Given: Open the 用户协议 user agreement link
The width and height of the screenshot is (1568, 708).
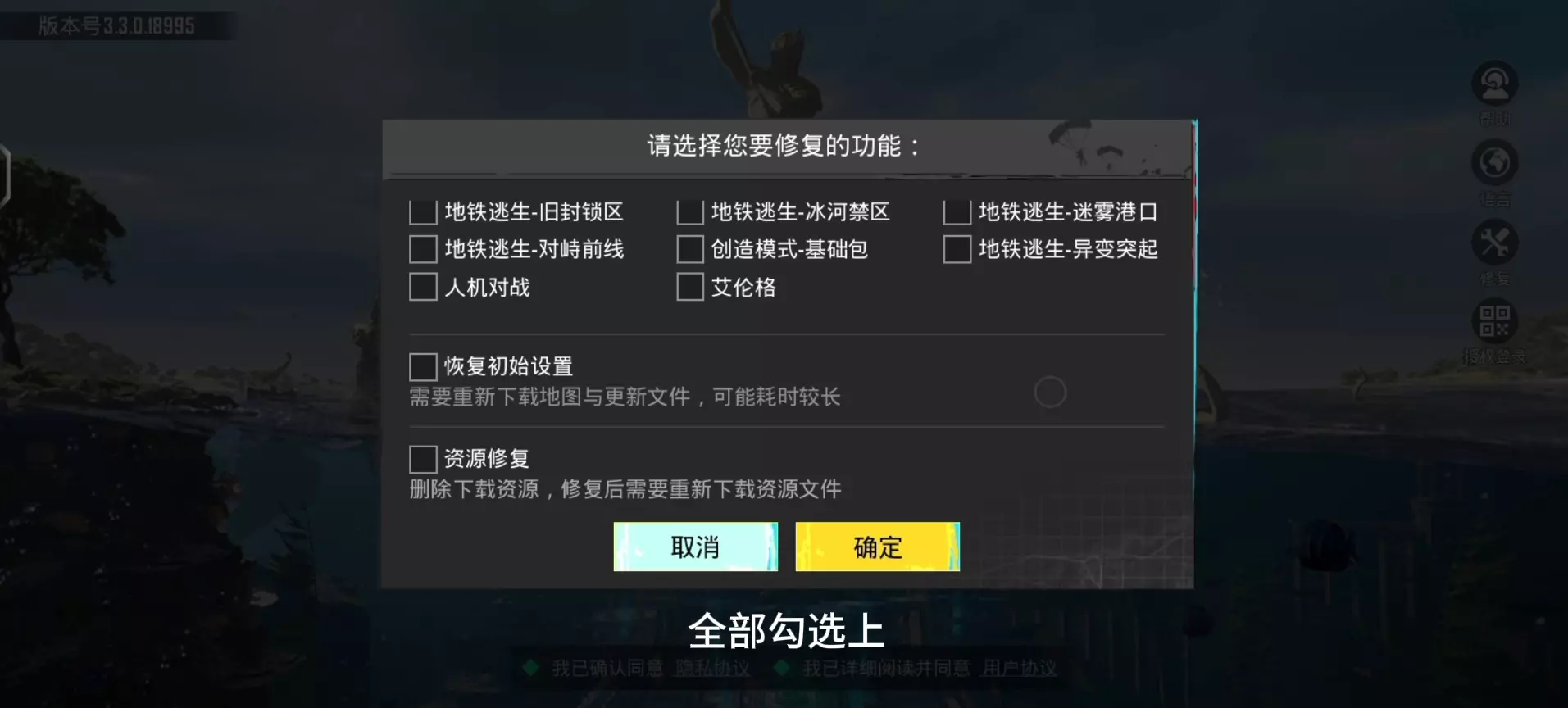Looking at the screenshot, I should click(1020, 669).
